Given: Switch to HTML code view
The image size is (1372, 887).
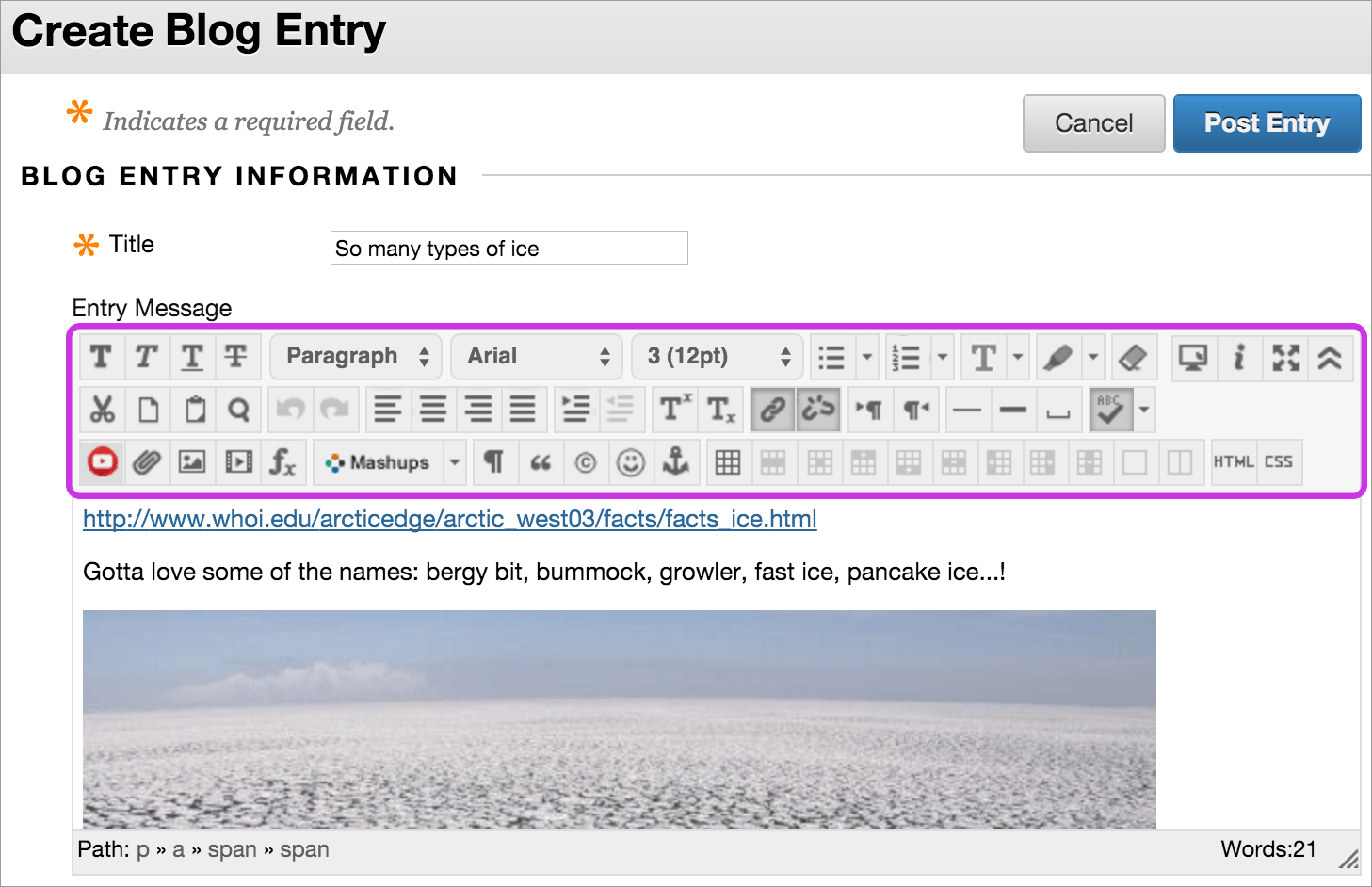Looking at the screenshot, I should coord(1233,461).
